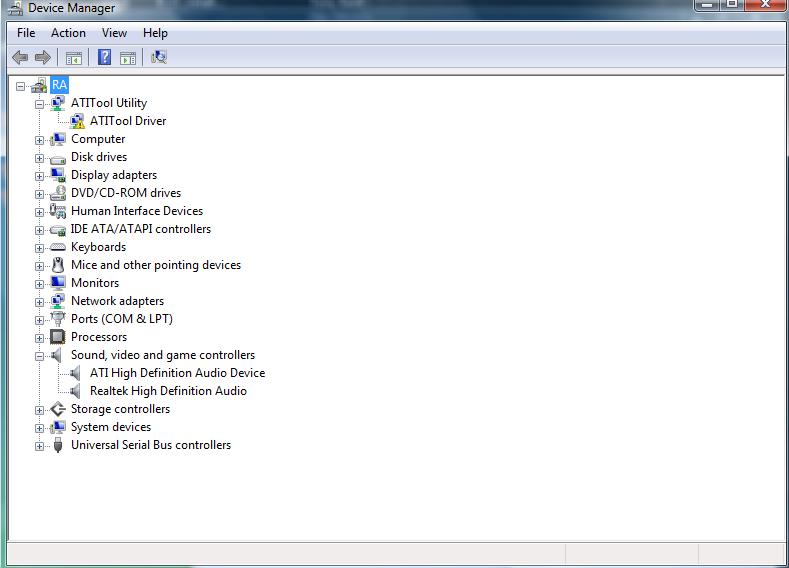Click the Back arrow toolbar icon
Screen dimensions: 789x568
click(19, 58)
